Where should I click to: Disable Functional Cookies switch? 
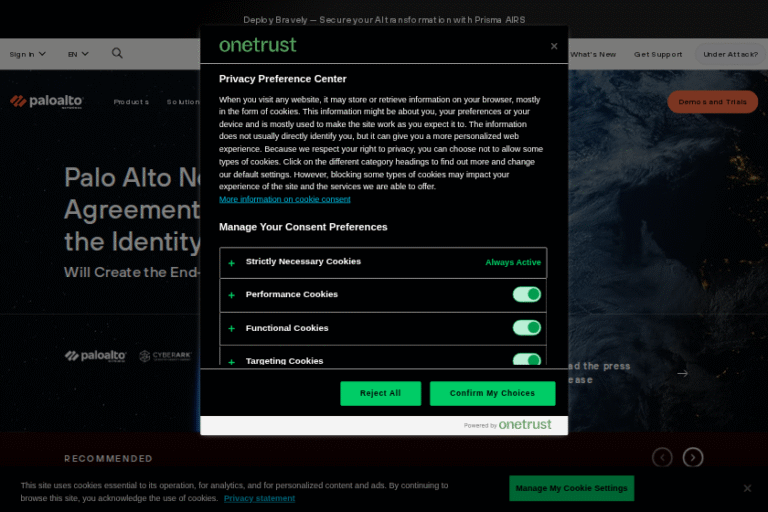coord(526,328)
